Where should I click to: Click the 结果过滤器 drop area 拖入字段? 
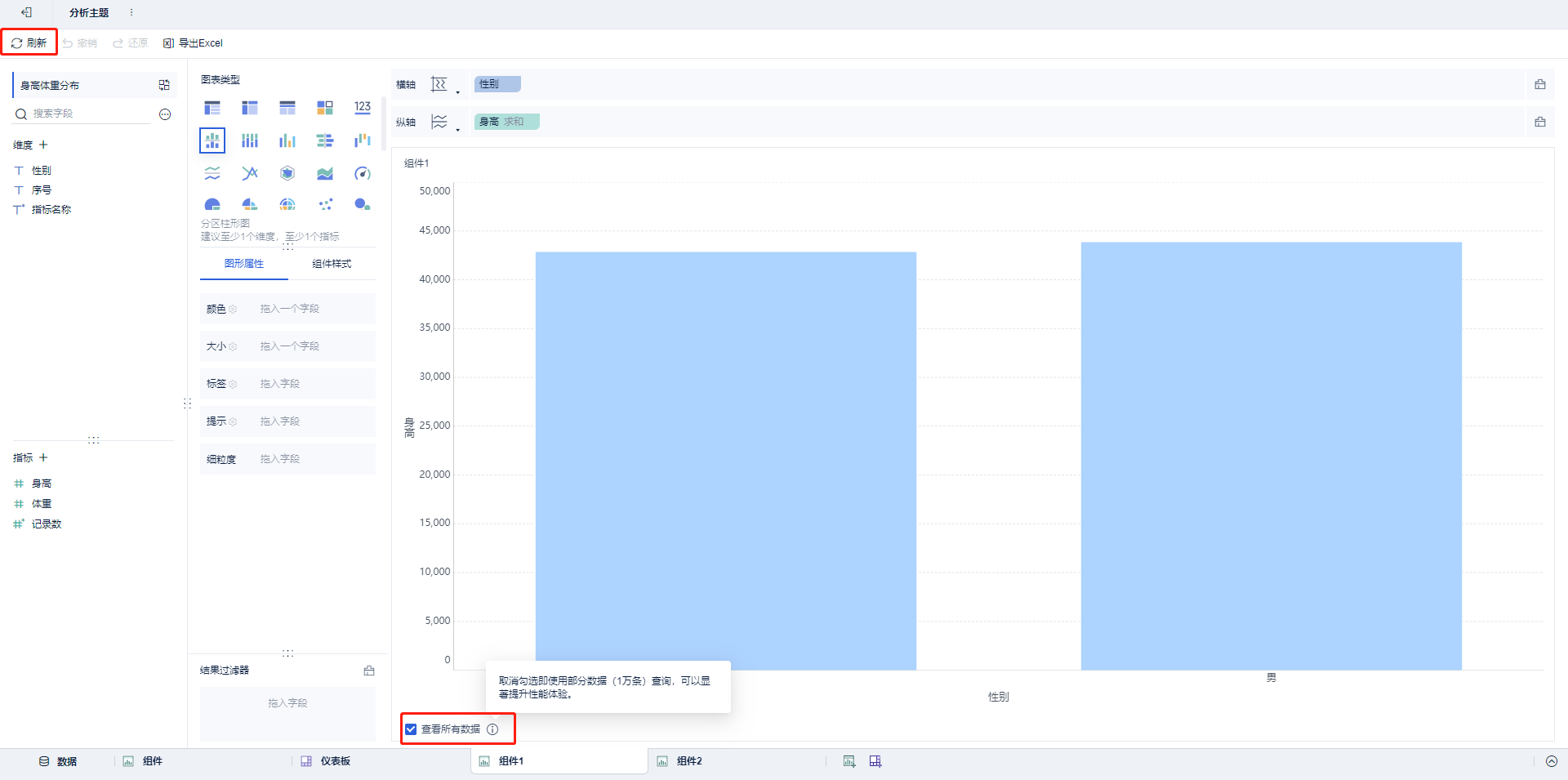(x=287, y=713)
